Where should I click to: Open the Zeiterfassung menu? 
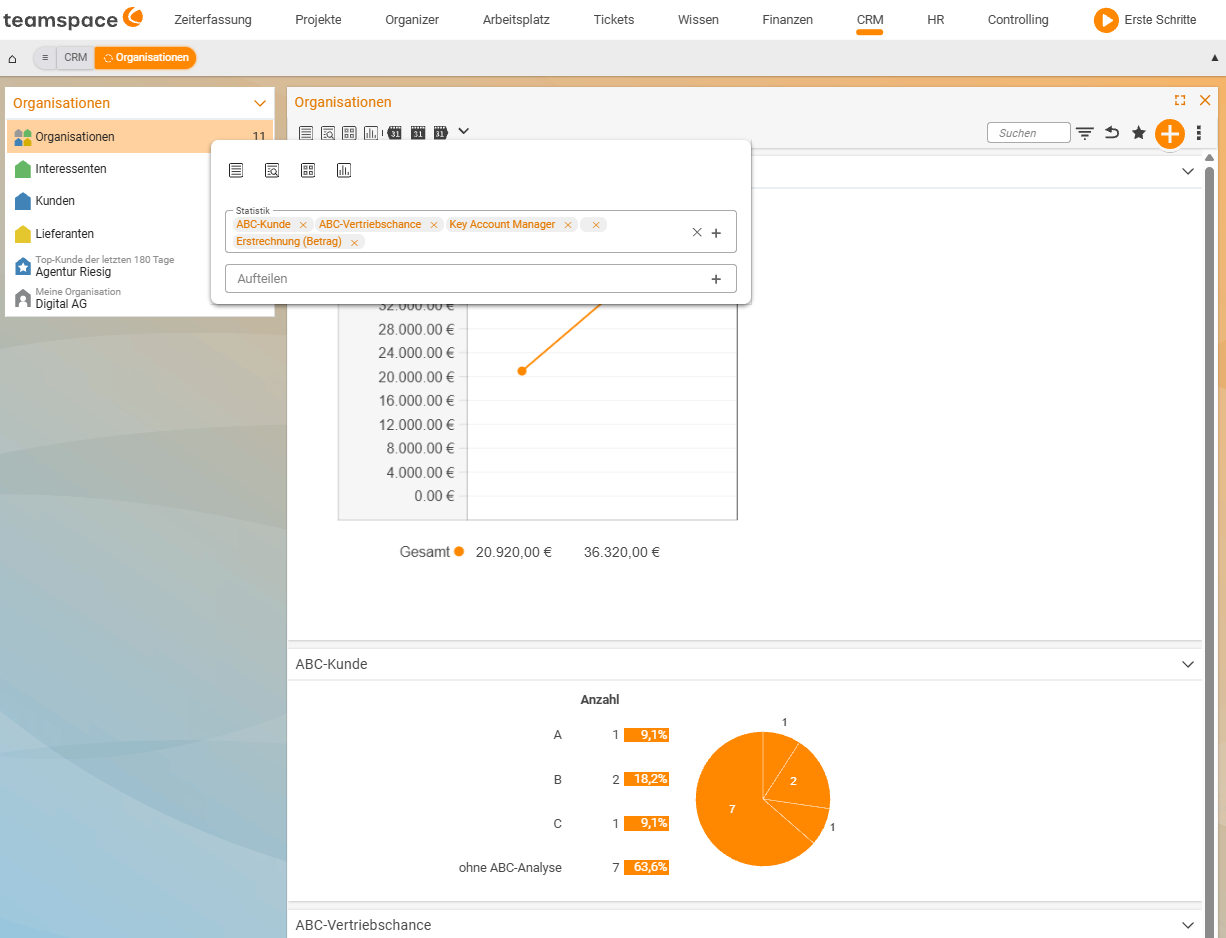(x=213, y=20)
